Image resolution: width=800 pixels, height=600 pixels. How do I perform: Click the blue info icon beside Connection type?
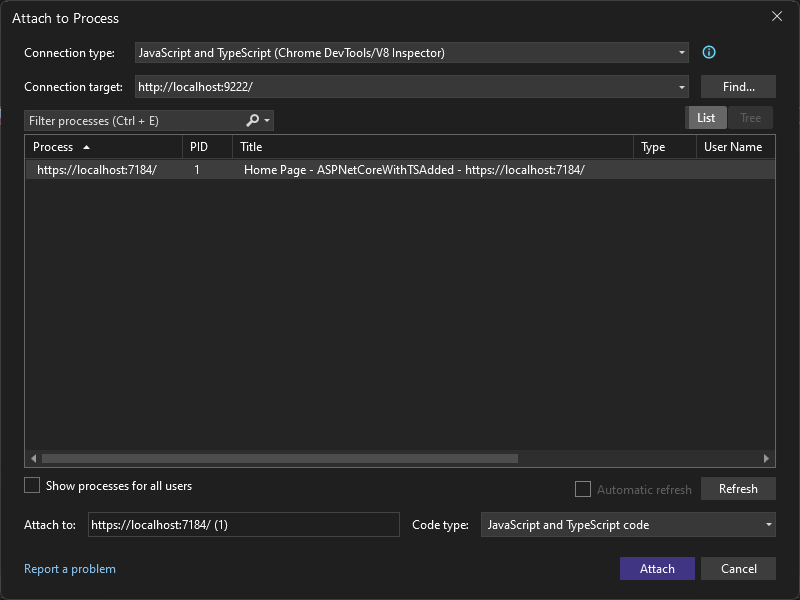pyautogui.click(x=709, y=52)
